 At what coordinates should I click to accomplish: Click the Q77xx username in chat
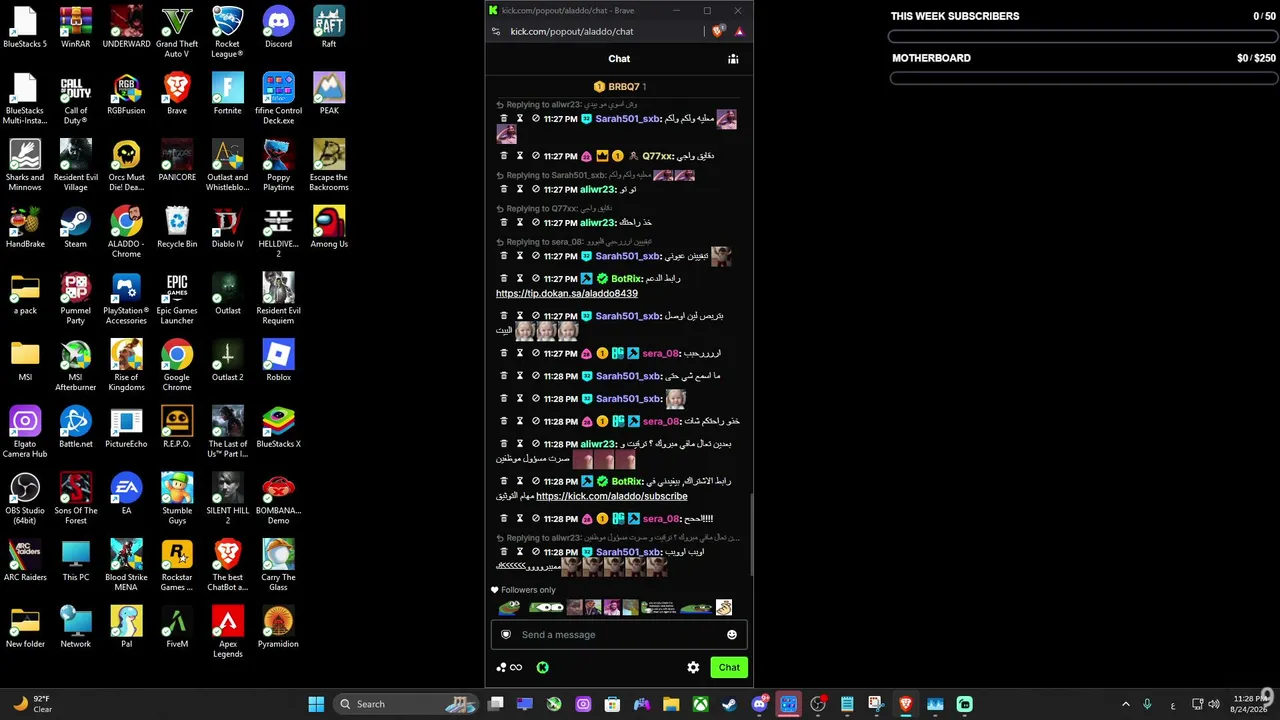click(x=658, y=156)
